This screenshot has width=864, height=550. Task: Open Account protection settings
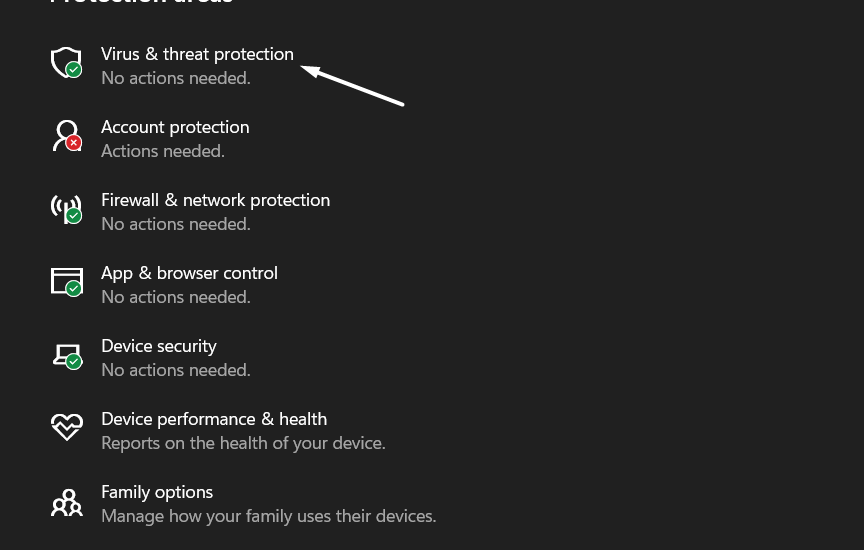click(175, 127)
